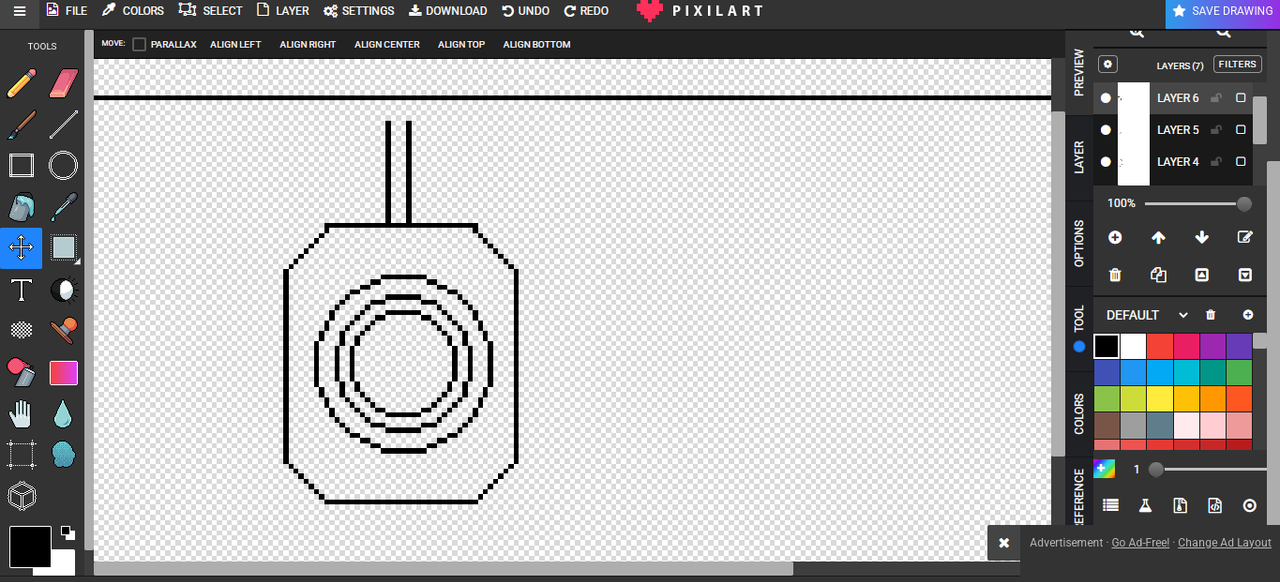Add a new color palette
Viewport: 1280px width, 582px height.
point(1247,315)
